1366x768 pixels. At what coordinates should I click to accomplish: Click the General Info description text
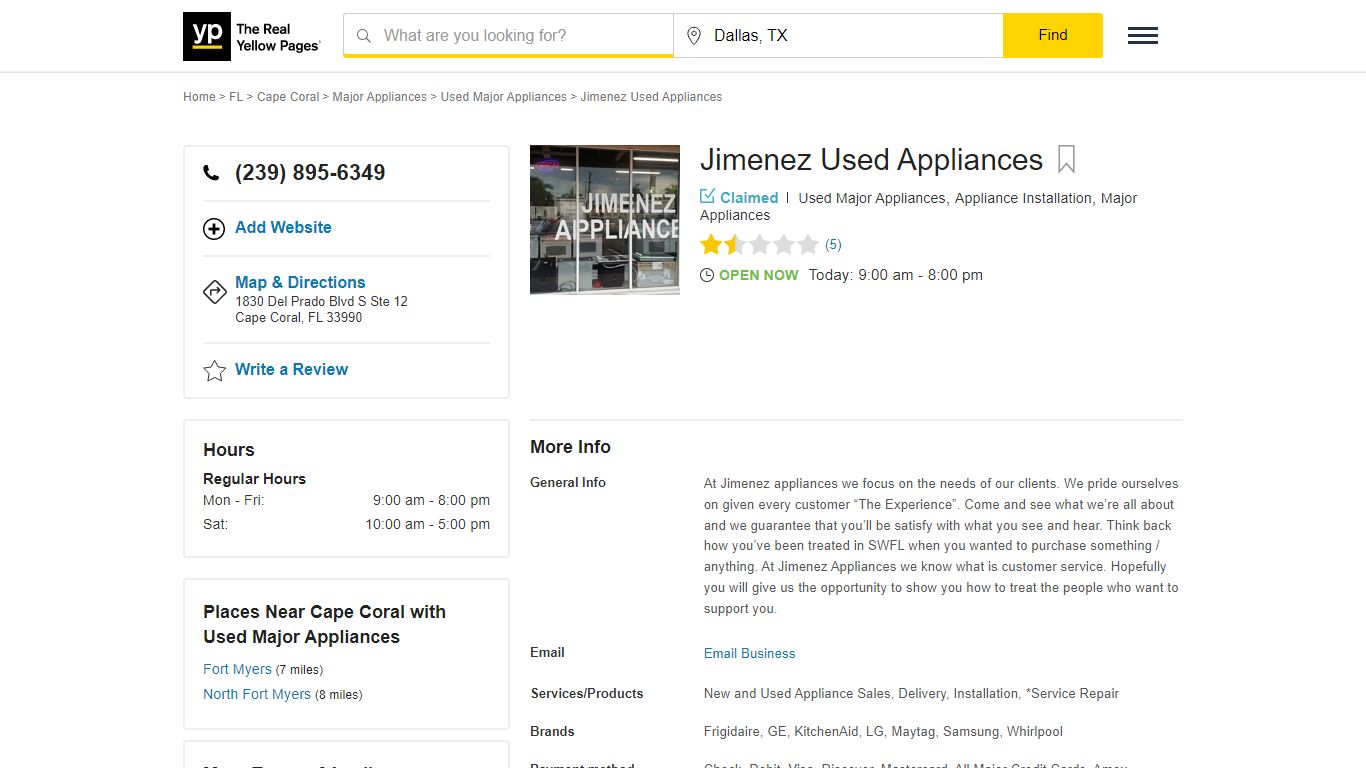coord(941,546)
